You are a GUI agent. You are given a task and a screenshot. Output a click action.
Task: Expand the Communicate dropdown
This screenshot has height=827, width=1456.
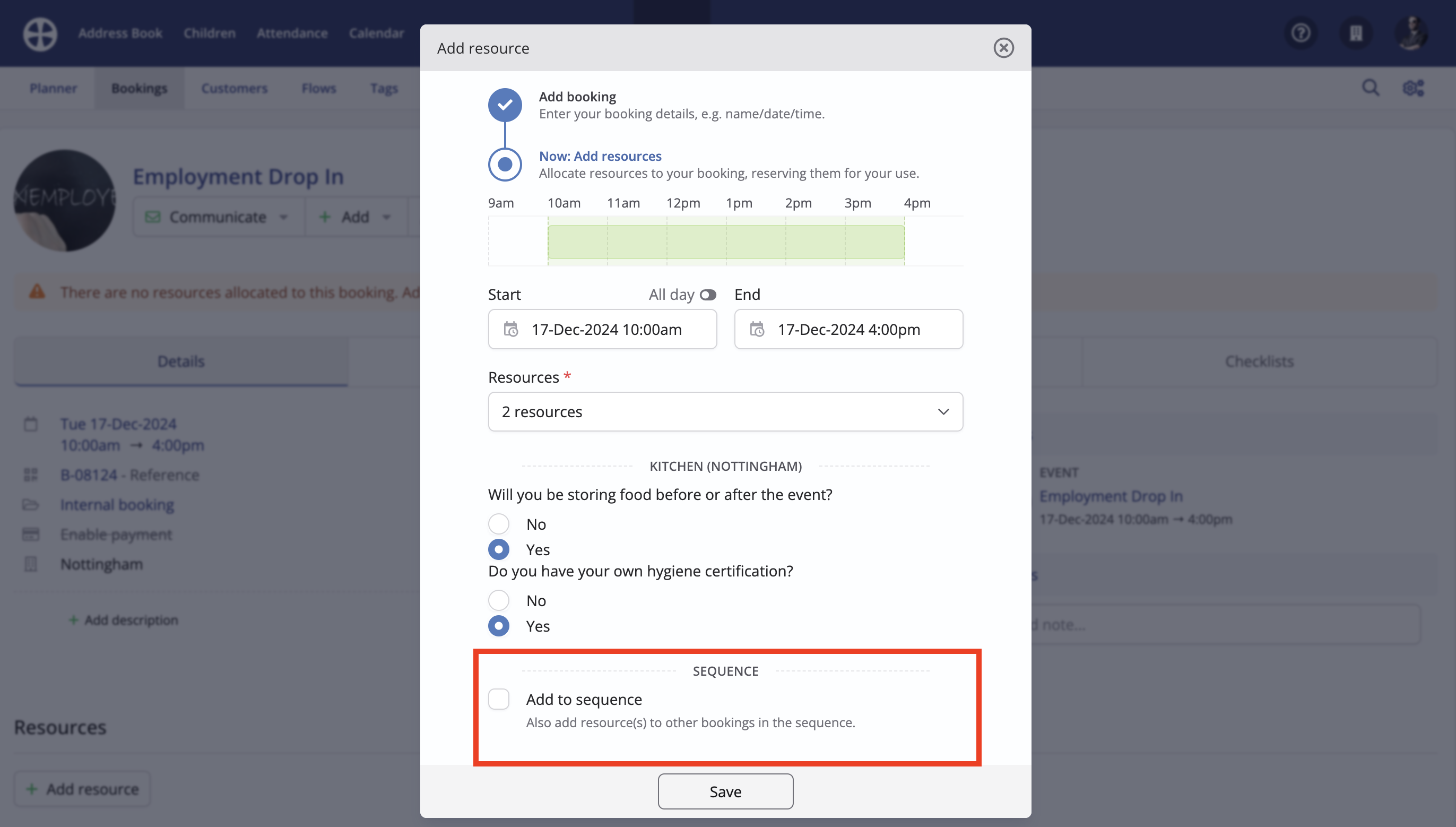click(x=283, y=217)
